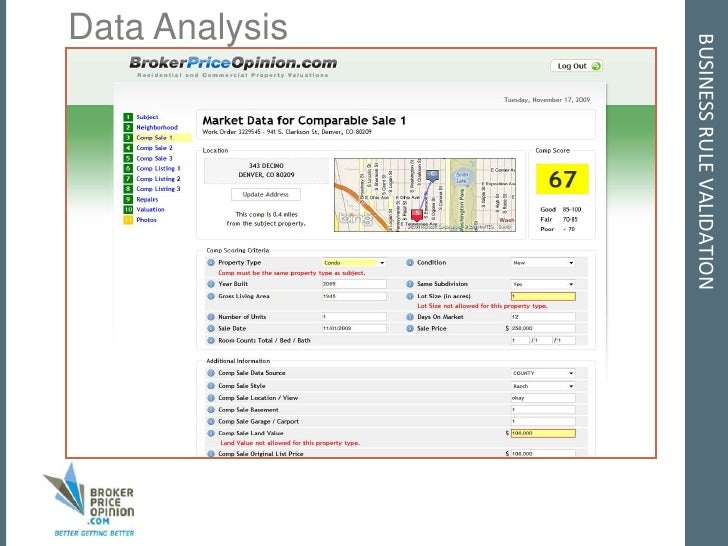Click the info icon beside Comp Sale Land Value
The height and width of the screenshot is (546, 728).
(211, 433)
